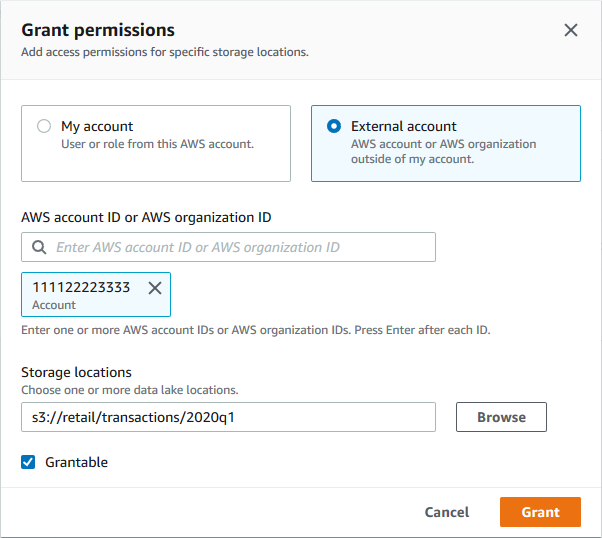This screenshot has width=602, height=538.
Task: Focus the AWS account ID search field
Action: pyautogui.click(x=240, y=247)
